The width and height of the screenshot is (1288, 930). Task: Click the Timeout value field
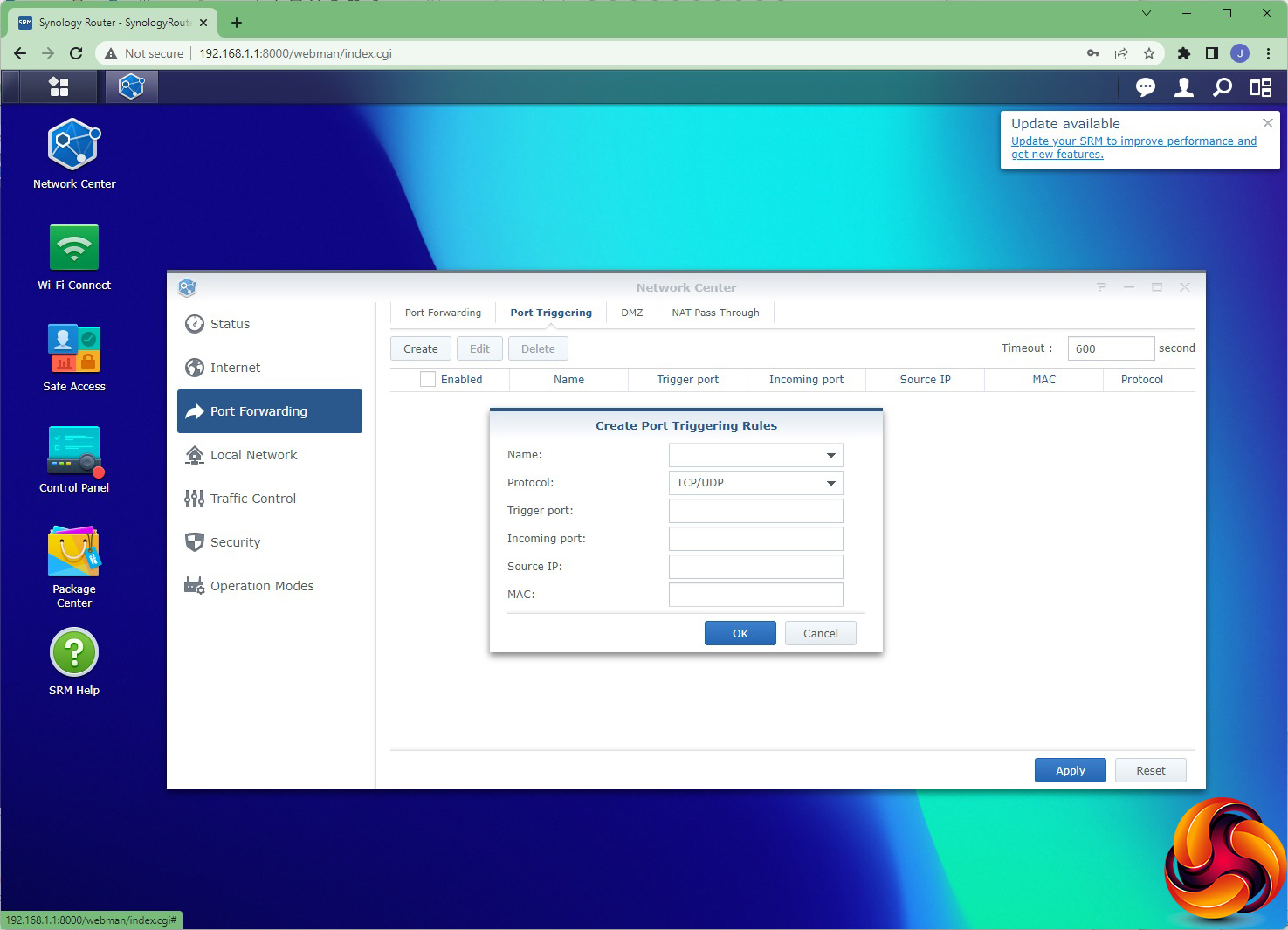point(1111,348)
